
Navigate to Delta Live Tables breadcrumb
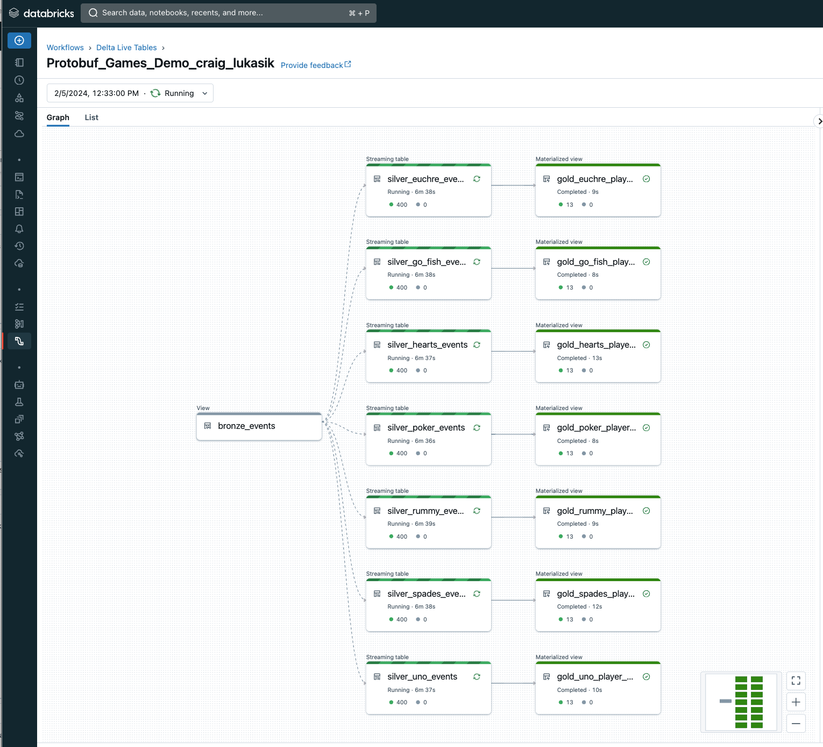click(126, 48)
